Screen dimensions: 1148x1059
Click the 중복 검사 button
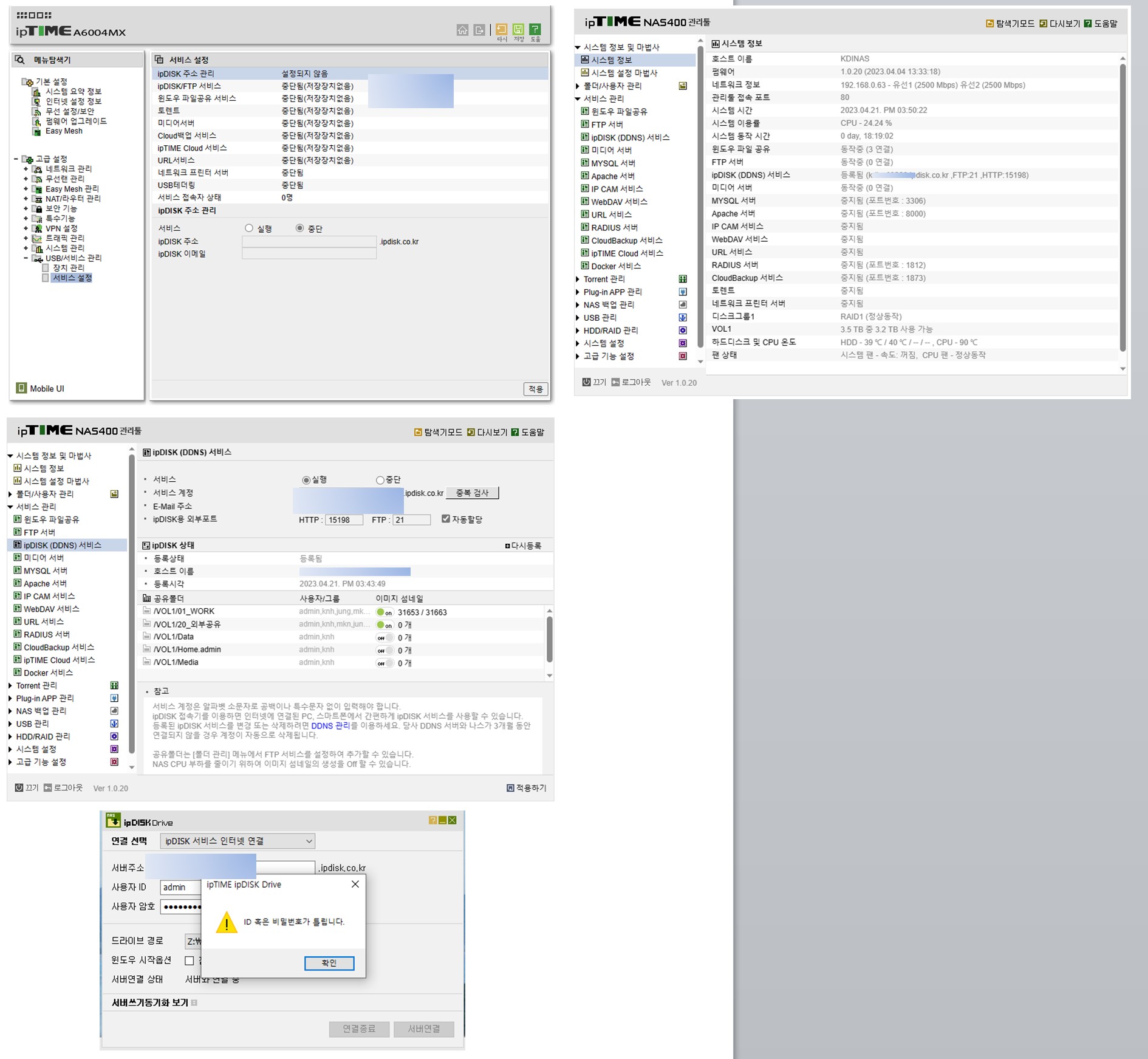[473, 493]
